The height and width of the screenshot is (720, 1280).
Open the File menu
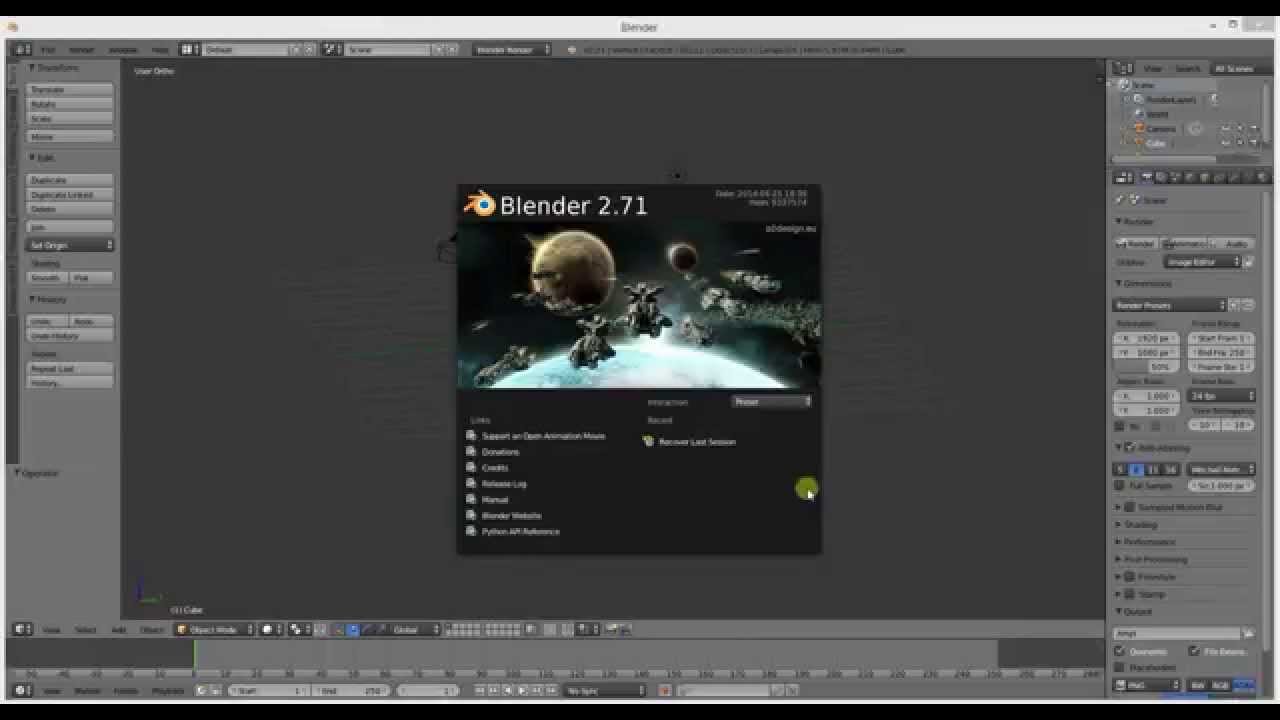[48, 49]
